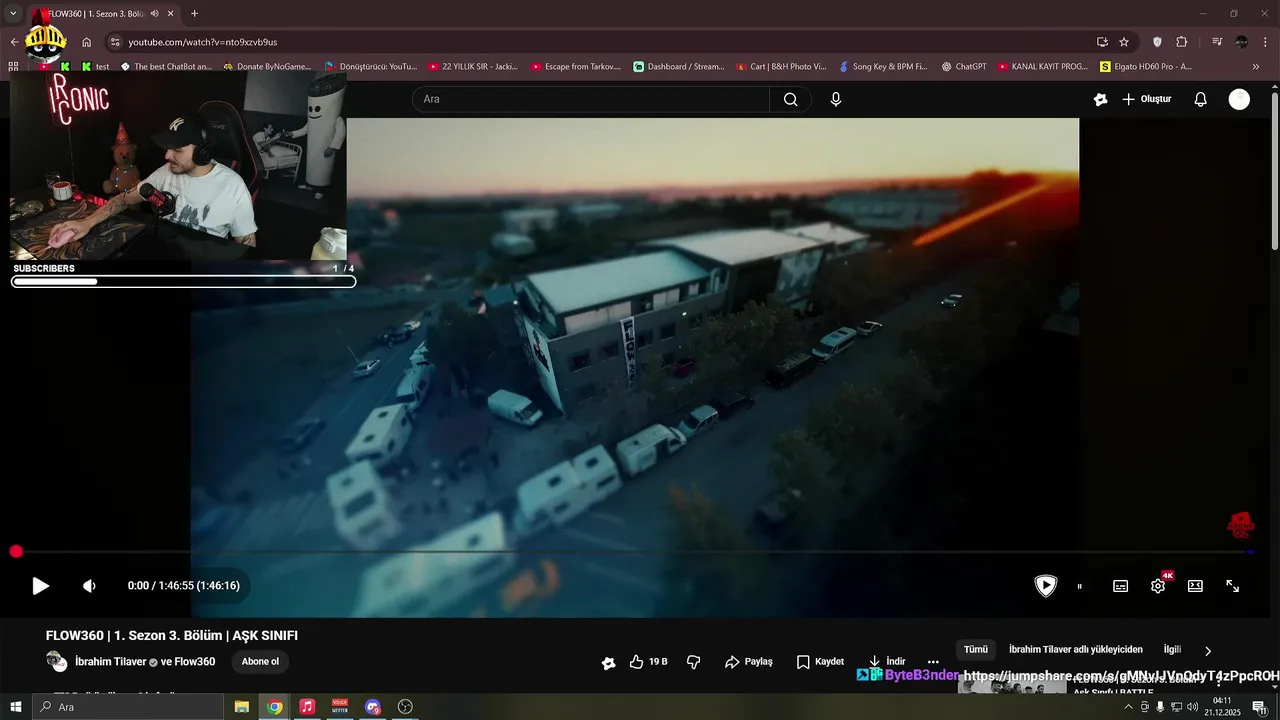
Task: Enter fullscreen mode in the player
Action: click(x=1233, y=586)
